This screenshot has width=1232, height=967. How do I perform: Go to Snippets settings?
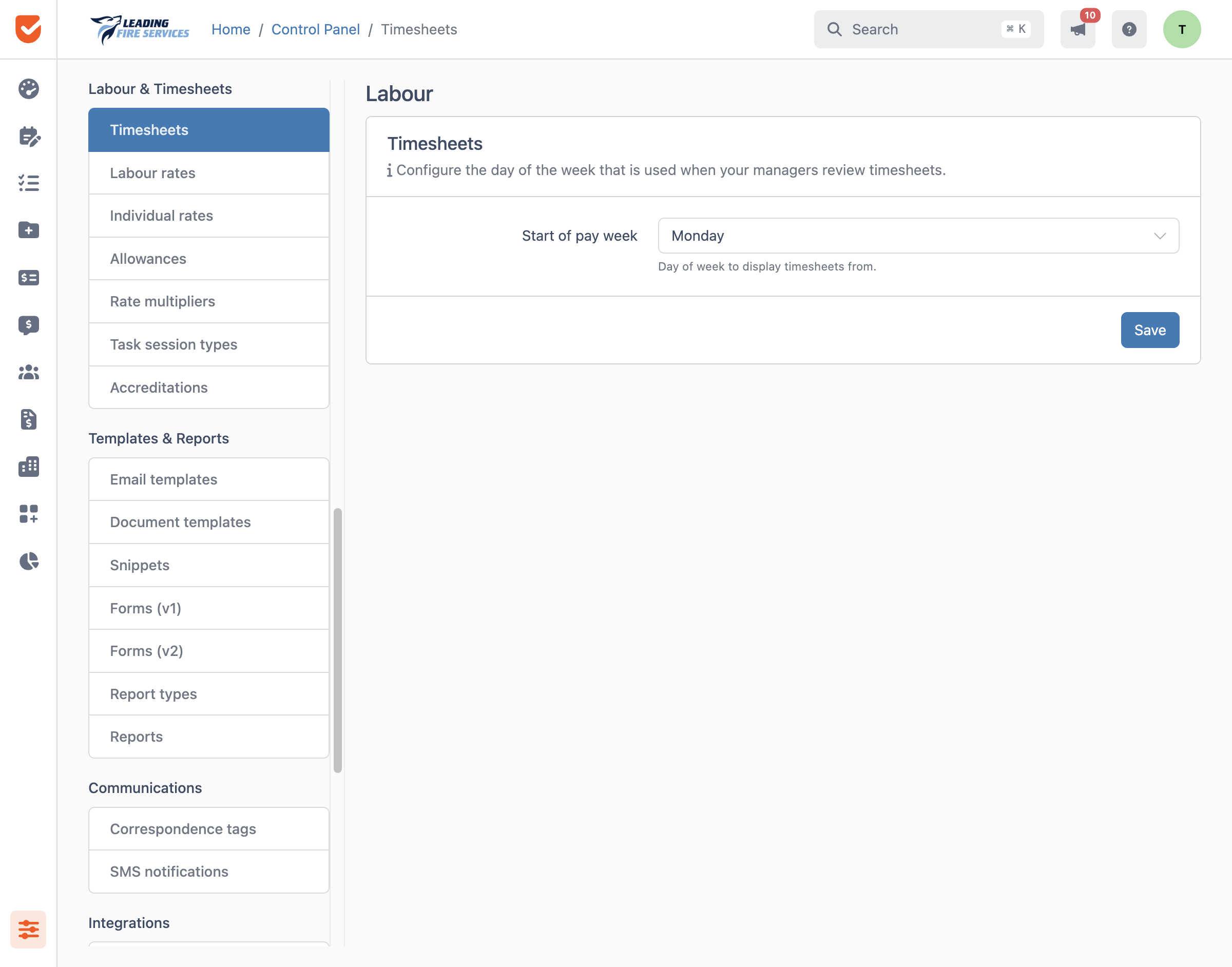209,565
